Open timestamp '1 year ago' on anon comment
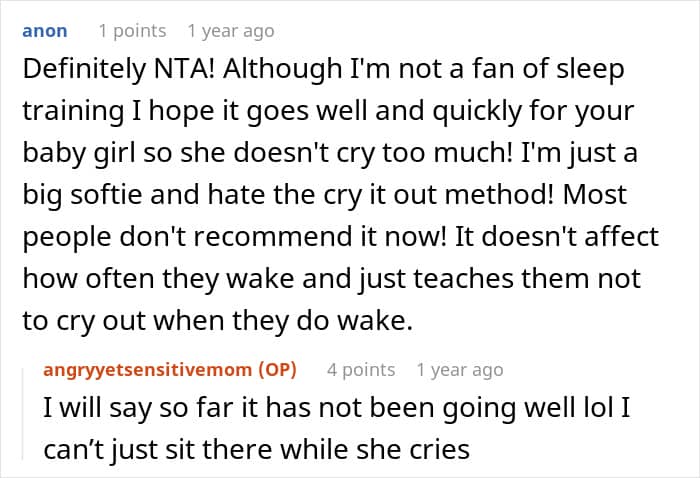 pos(231,31)
